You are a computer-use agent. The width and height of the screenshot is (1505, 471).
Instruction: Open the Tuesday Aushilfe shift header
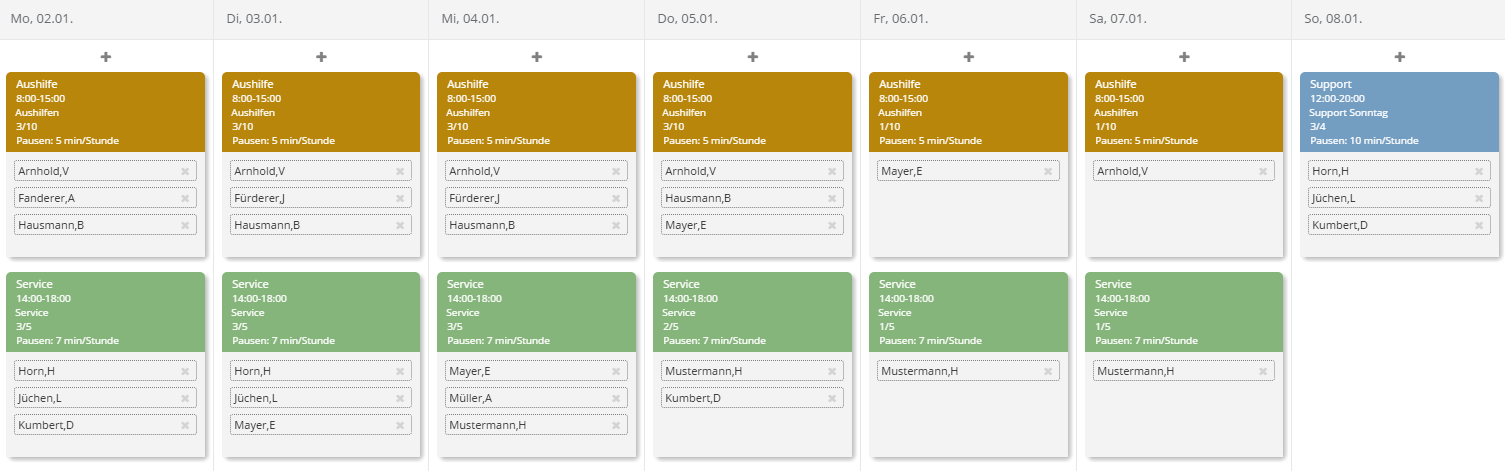point(321,112)
